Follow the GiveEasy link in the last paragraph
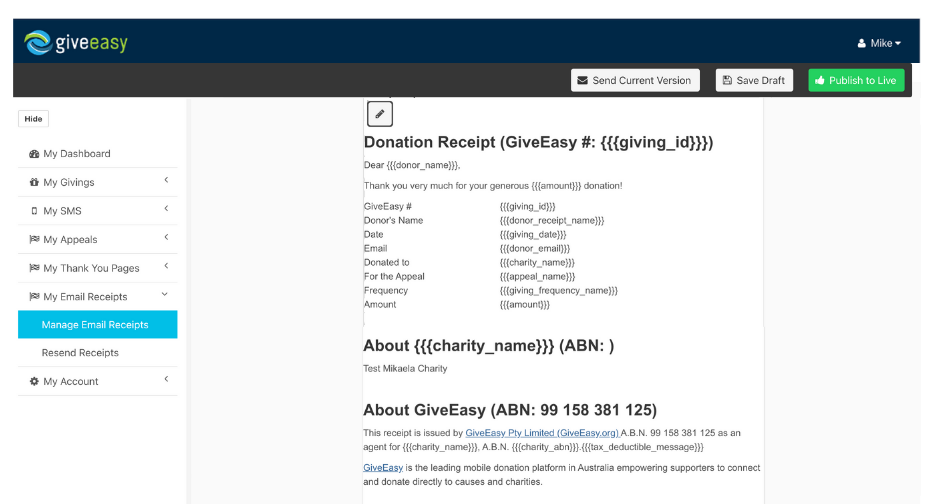Screen dimensions: 938x504 coord(383,468)
